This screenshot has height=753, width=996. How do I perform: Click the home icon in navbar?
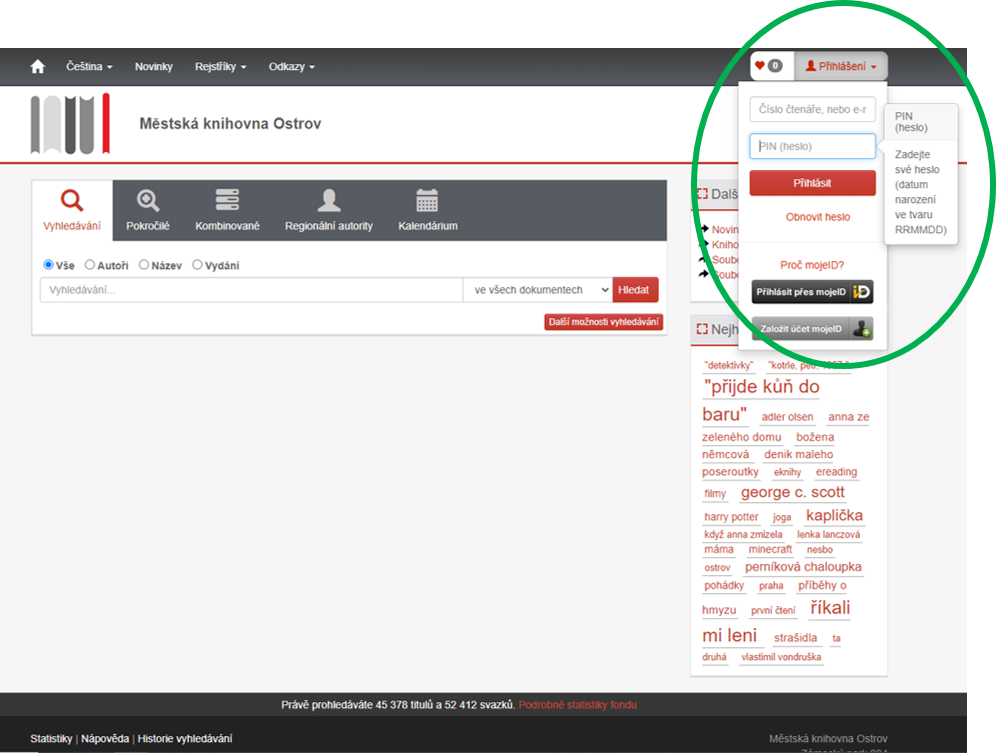tap(38, 67)
